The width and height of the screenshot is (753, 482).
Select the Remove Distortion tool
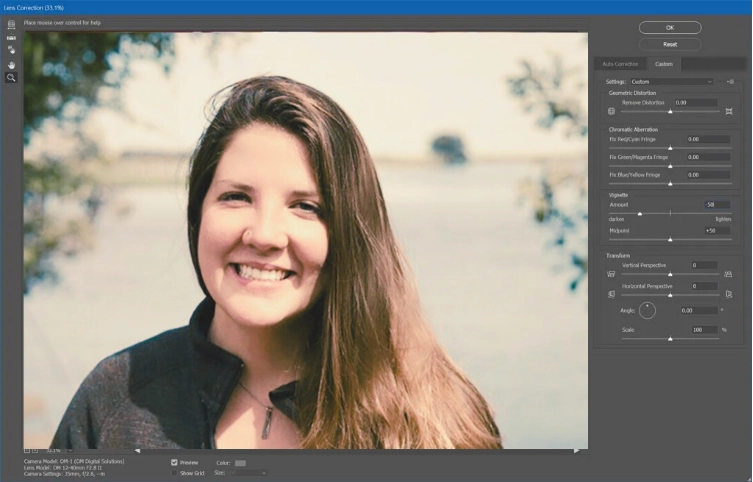11,24
